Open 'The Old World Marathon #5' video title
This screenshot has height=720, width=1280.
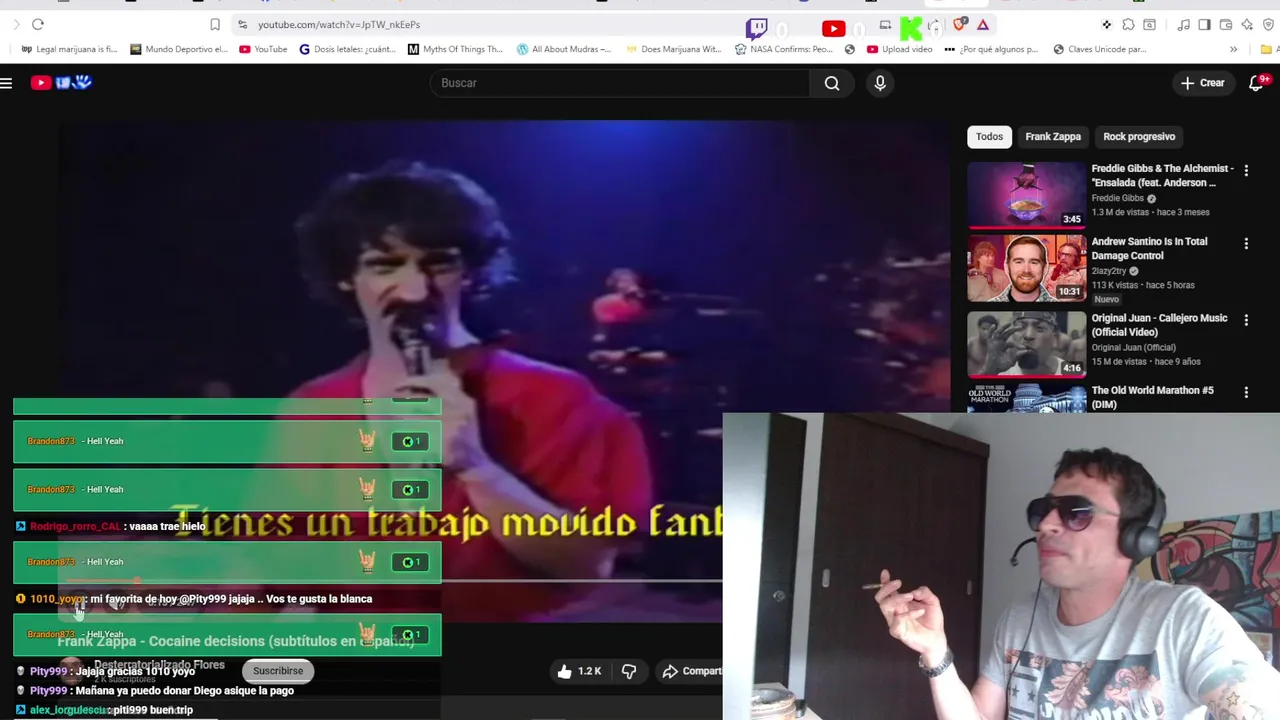coord(1152,397)
